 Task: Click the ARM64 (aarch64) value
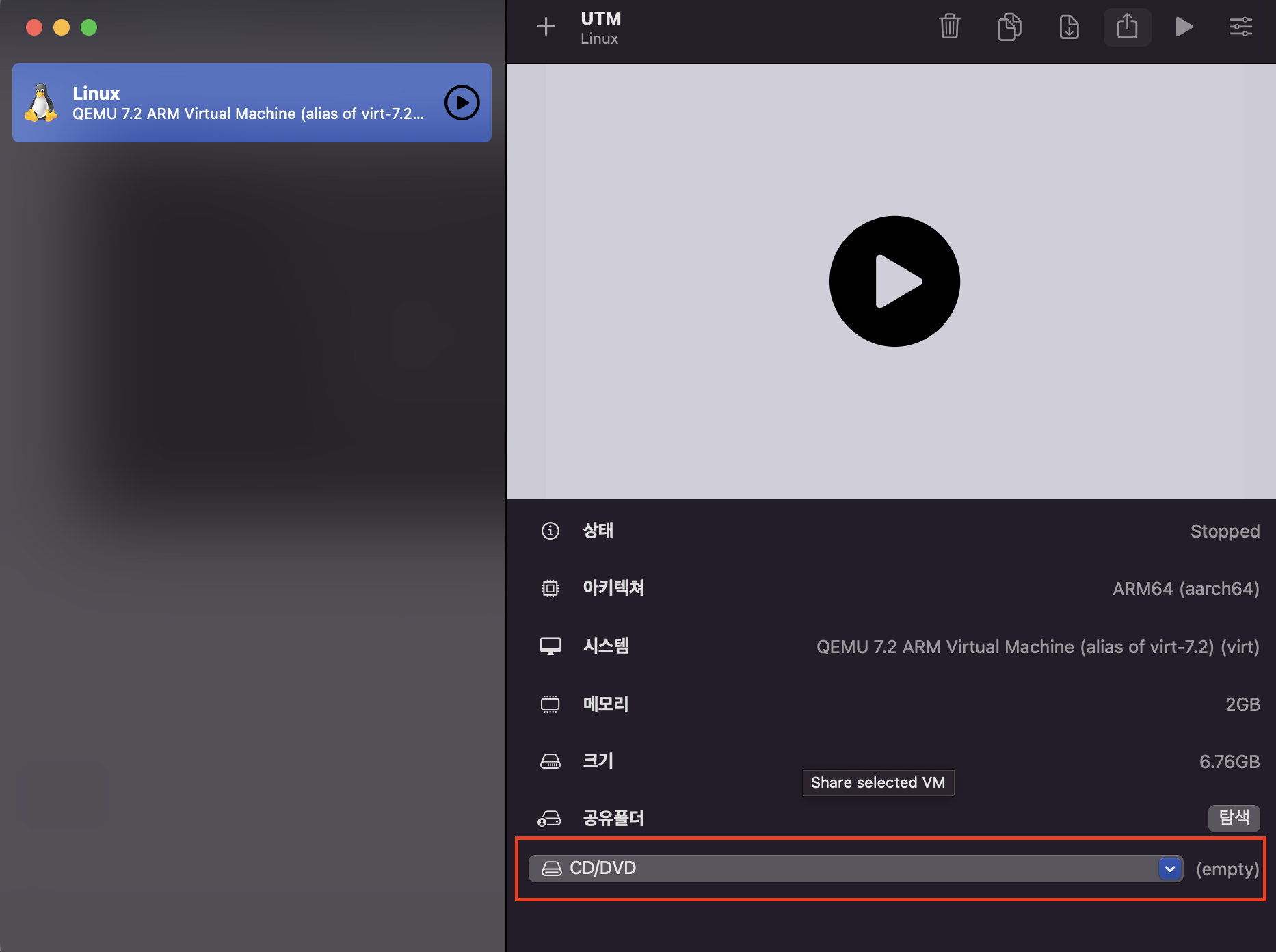click(1186, 589)
